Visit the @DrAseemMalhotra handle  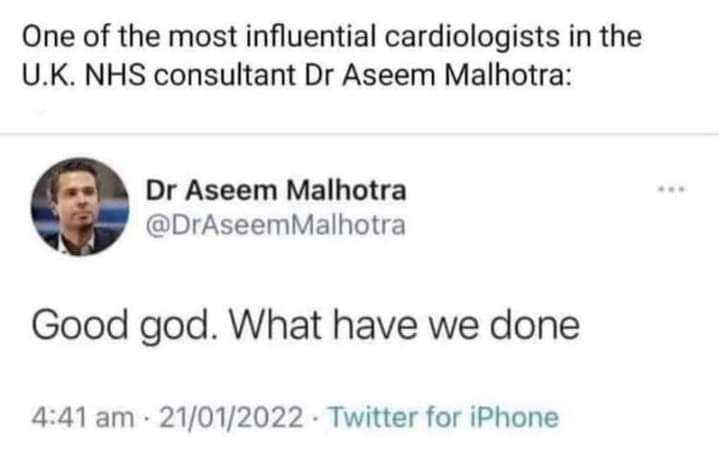point(276,226)
